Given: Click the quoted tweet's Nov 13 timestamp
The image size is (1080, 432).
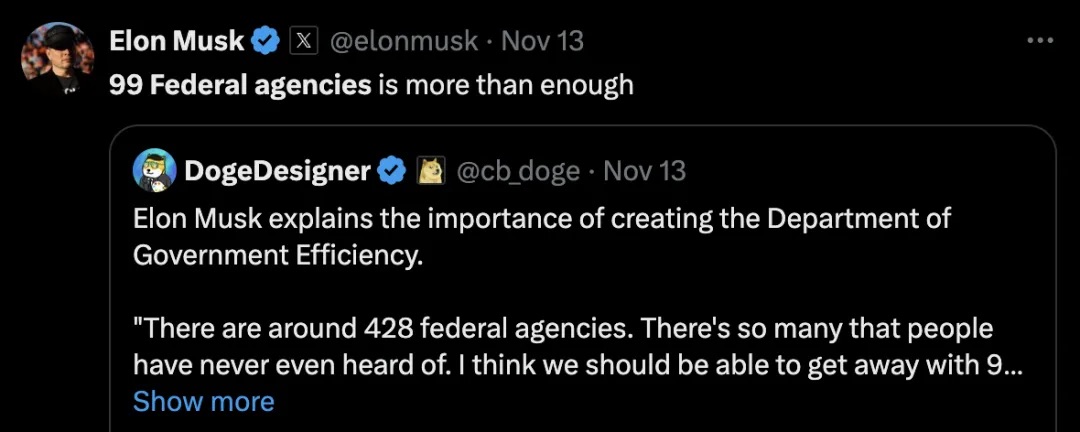Looking at the screenshot, I should pyautogui.click(x=645, y=171).
